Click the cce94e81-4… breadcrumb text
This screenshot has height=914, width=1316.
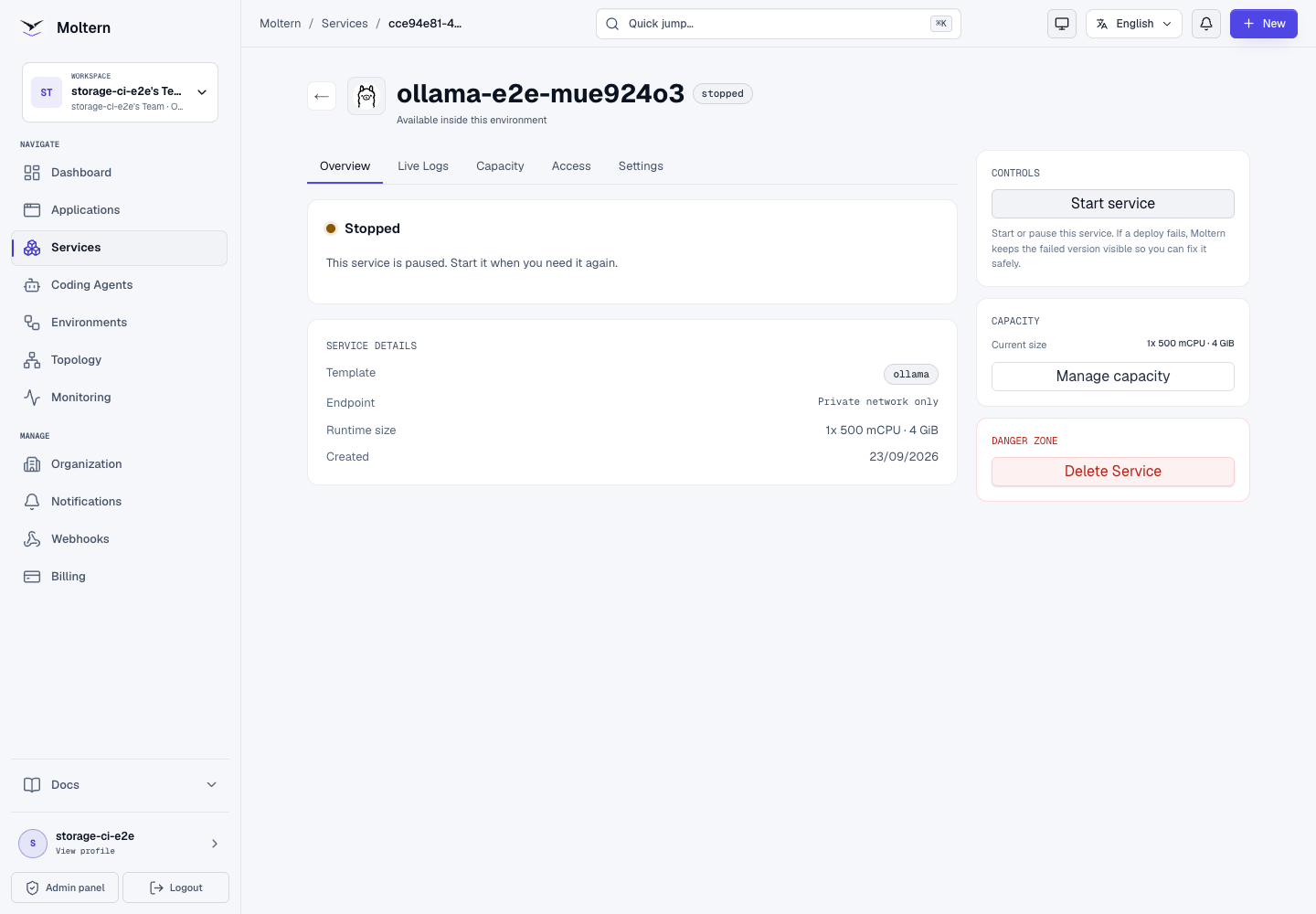pos(425,24)
